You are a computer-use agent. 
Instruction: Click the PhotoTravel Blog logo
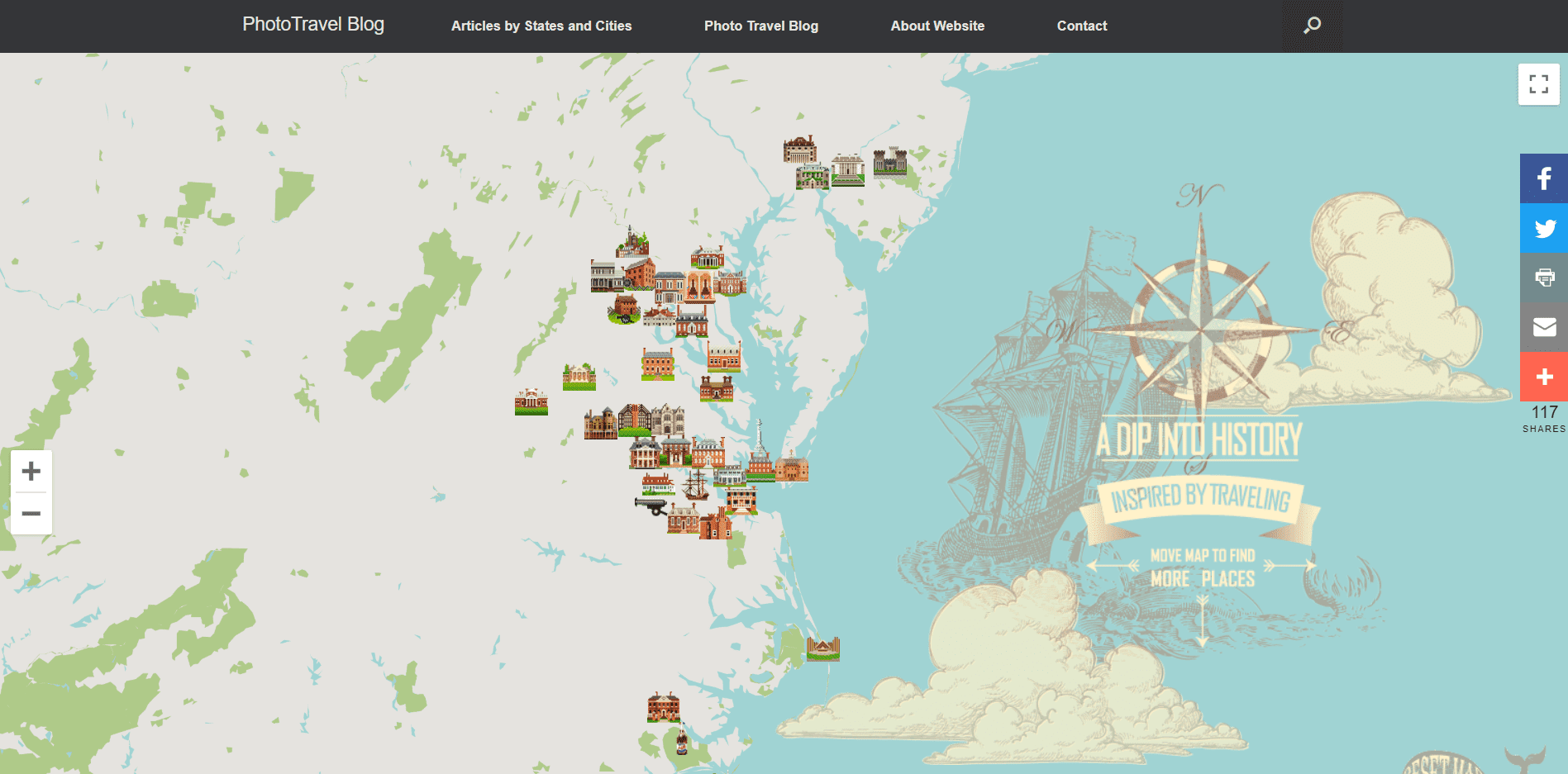(x=312, y=24)
